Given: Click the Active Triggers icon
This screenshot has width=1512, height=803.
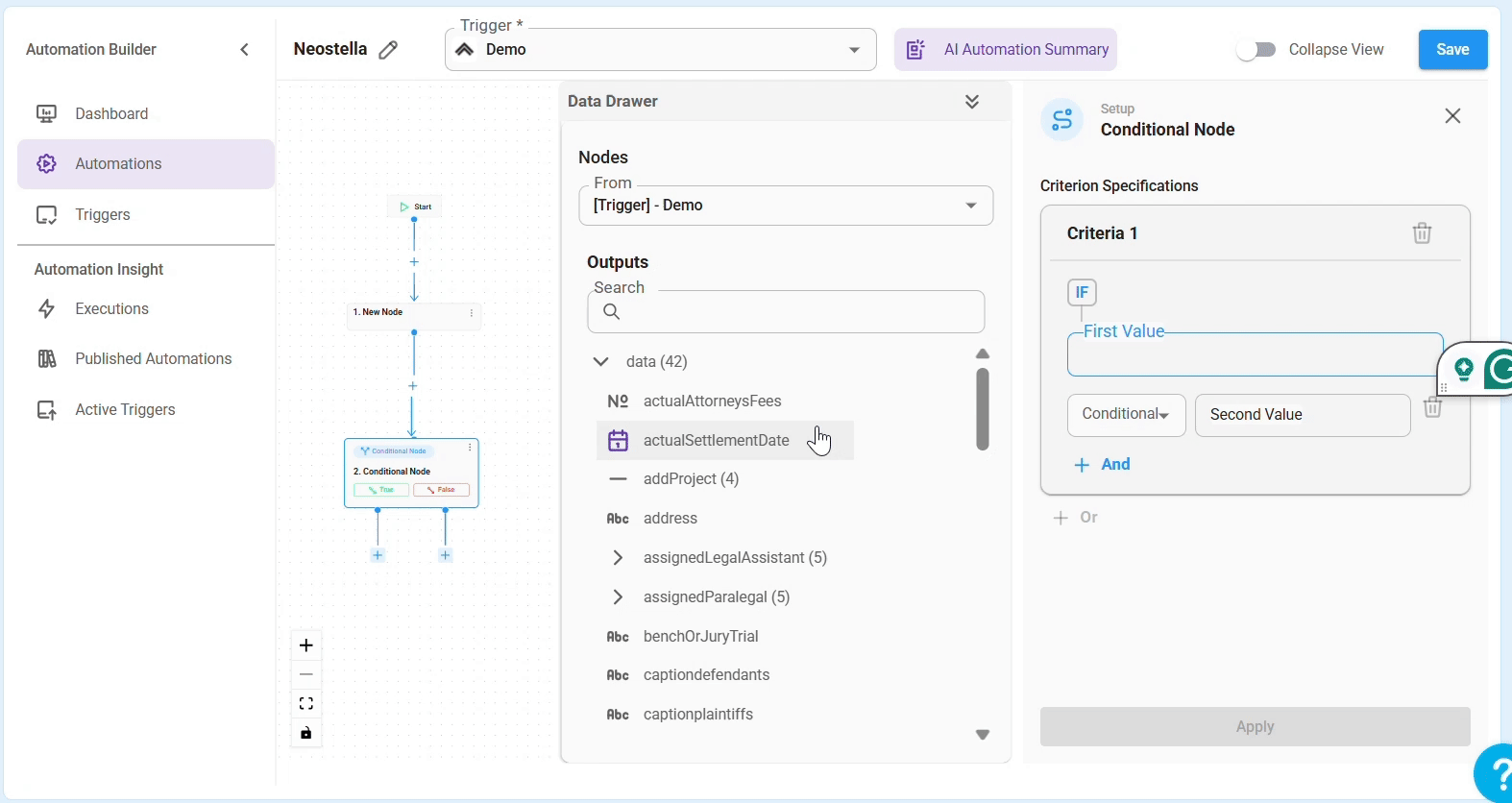Looking at the screenshot, I should 46,410.
